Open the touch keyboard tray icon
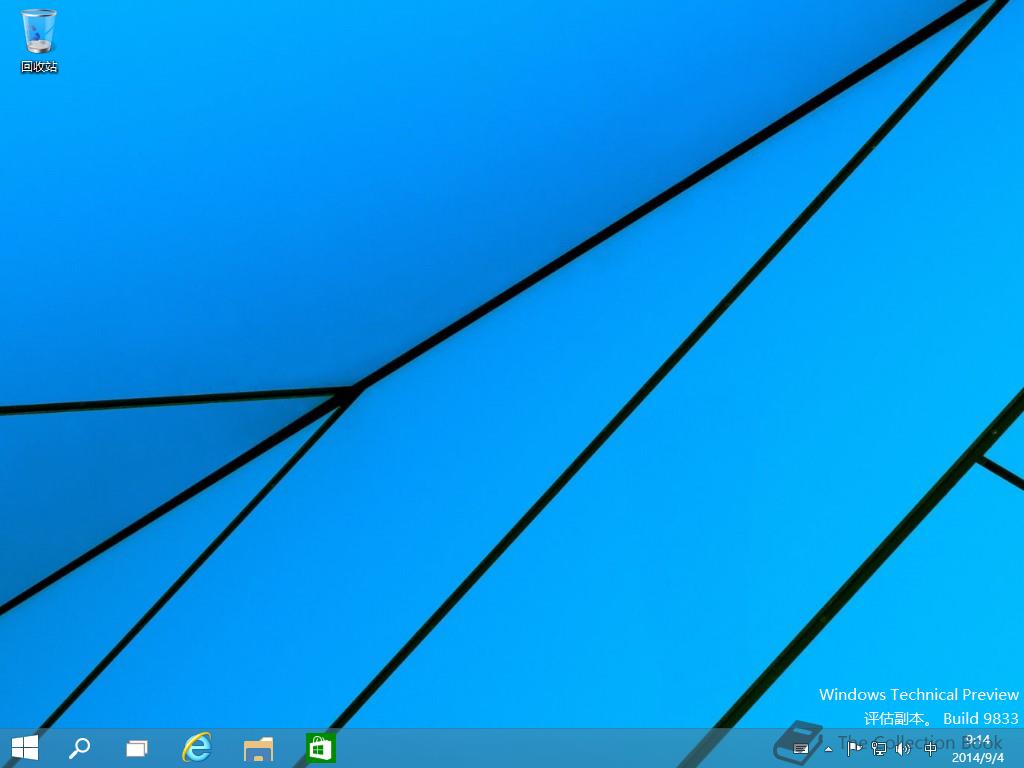The image size is (1024, 768). (x=801, y=748)
